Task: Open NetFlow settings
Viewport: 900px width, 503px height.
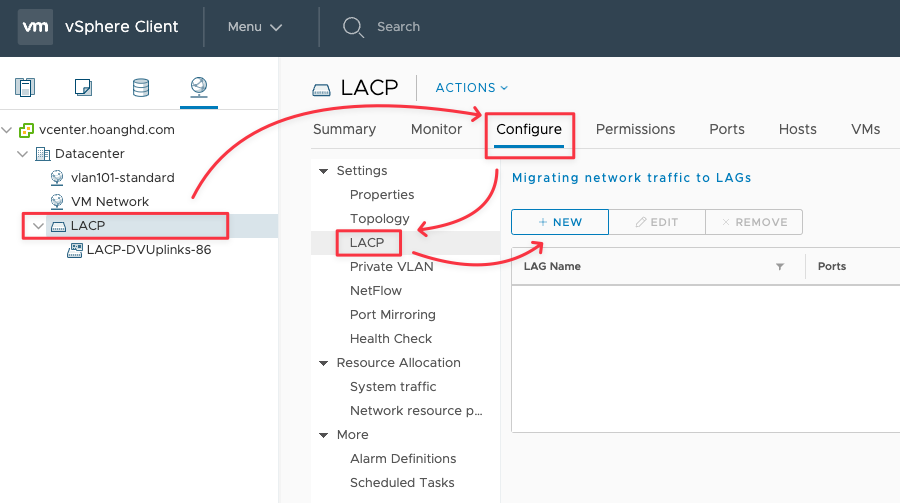Action: (375, 291)
